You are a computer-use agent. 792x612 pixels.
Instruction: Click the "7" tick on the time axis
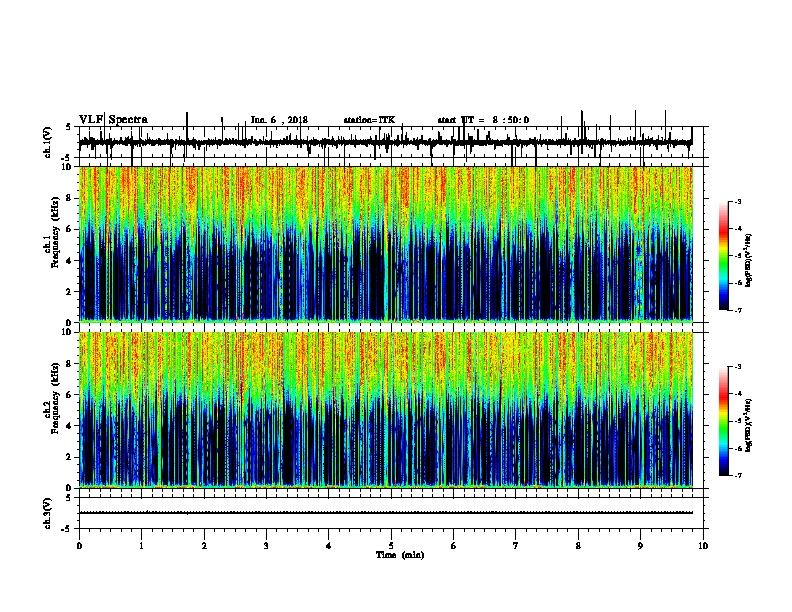coord(516,546)
